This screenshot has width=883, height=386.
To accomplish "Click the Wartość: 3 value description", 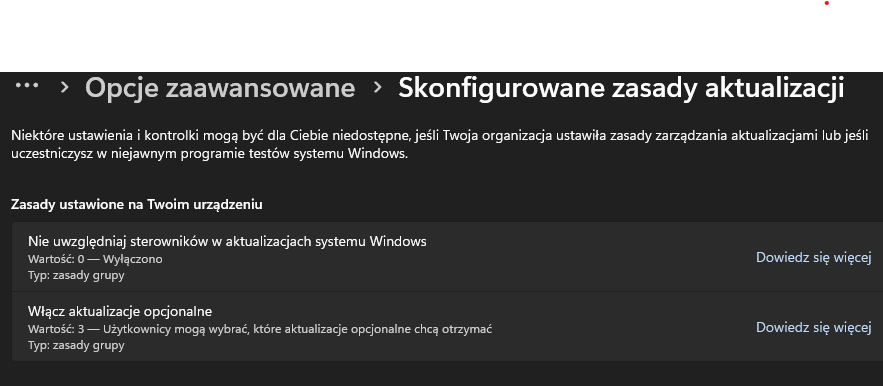I will point(260,329).
